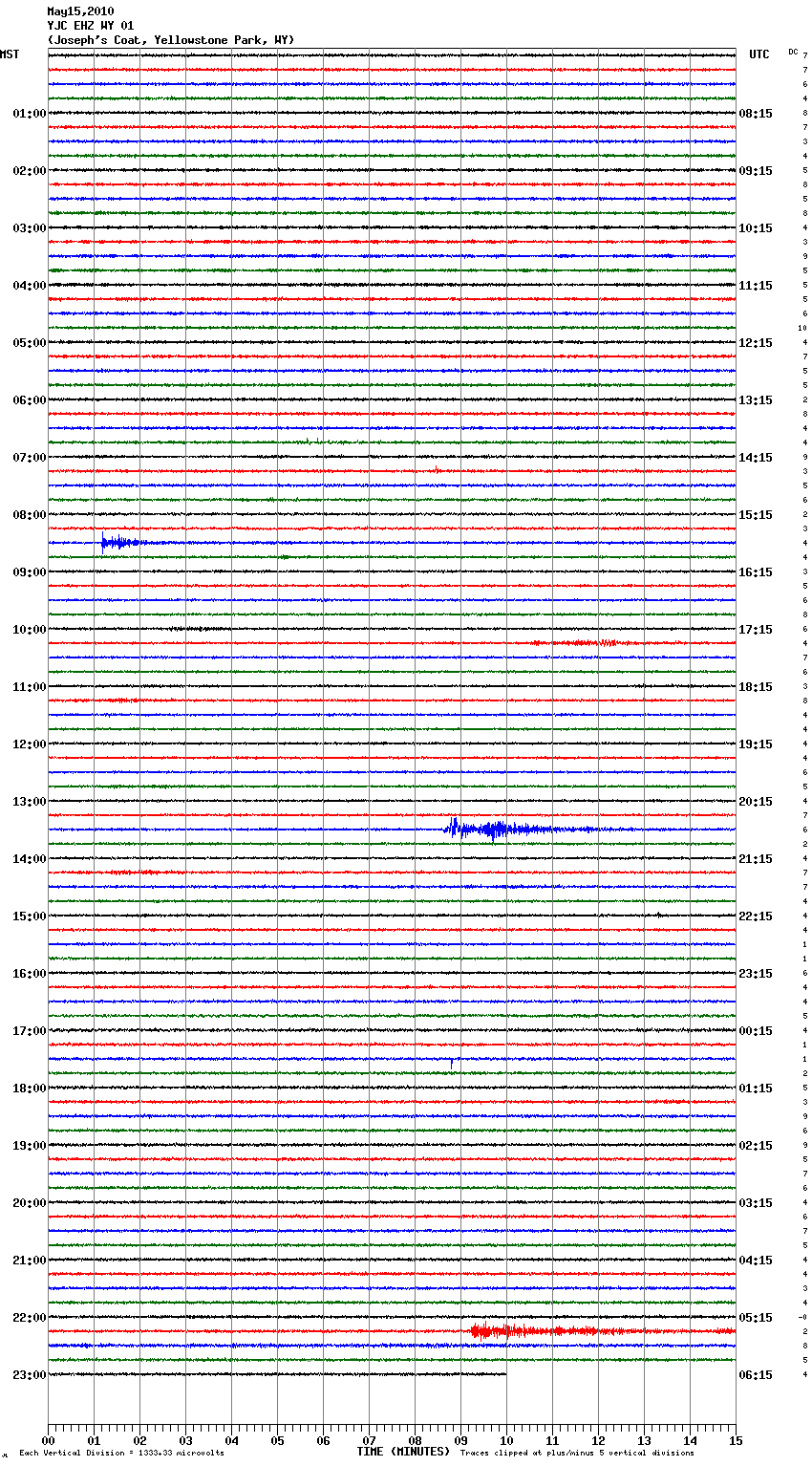The image size is (812, 1466).
Task: Click the vertical division scale note '1333.33 microvolts'
Action: coord(181,1453)
